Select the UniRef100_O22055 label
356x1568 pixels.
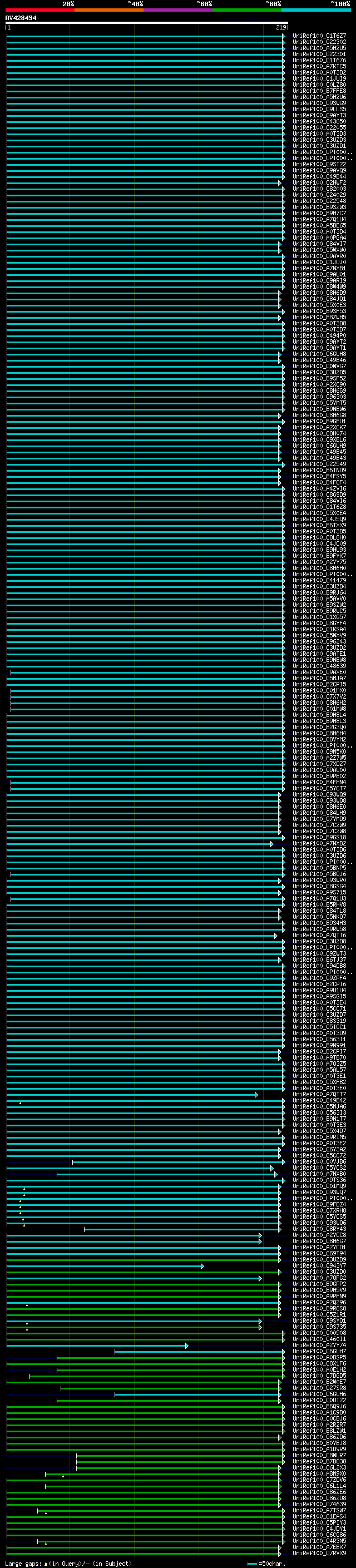coord(319,127)
